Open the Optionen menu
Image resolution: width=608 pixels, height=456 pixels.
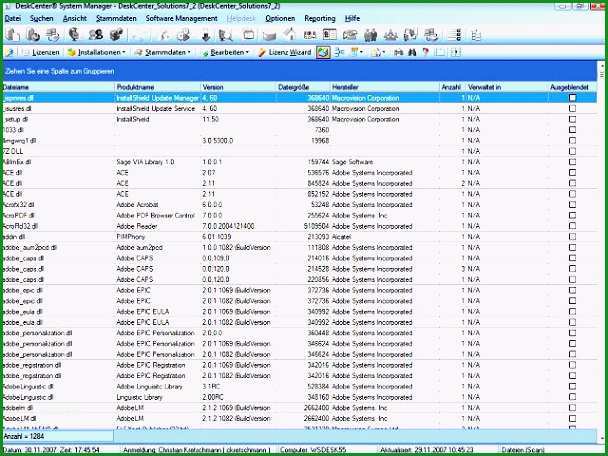[280, 18]
